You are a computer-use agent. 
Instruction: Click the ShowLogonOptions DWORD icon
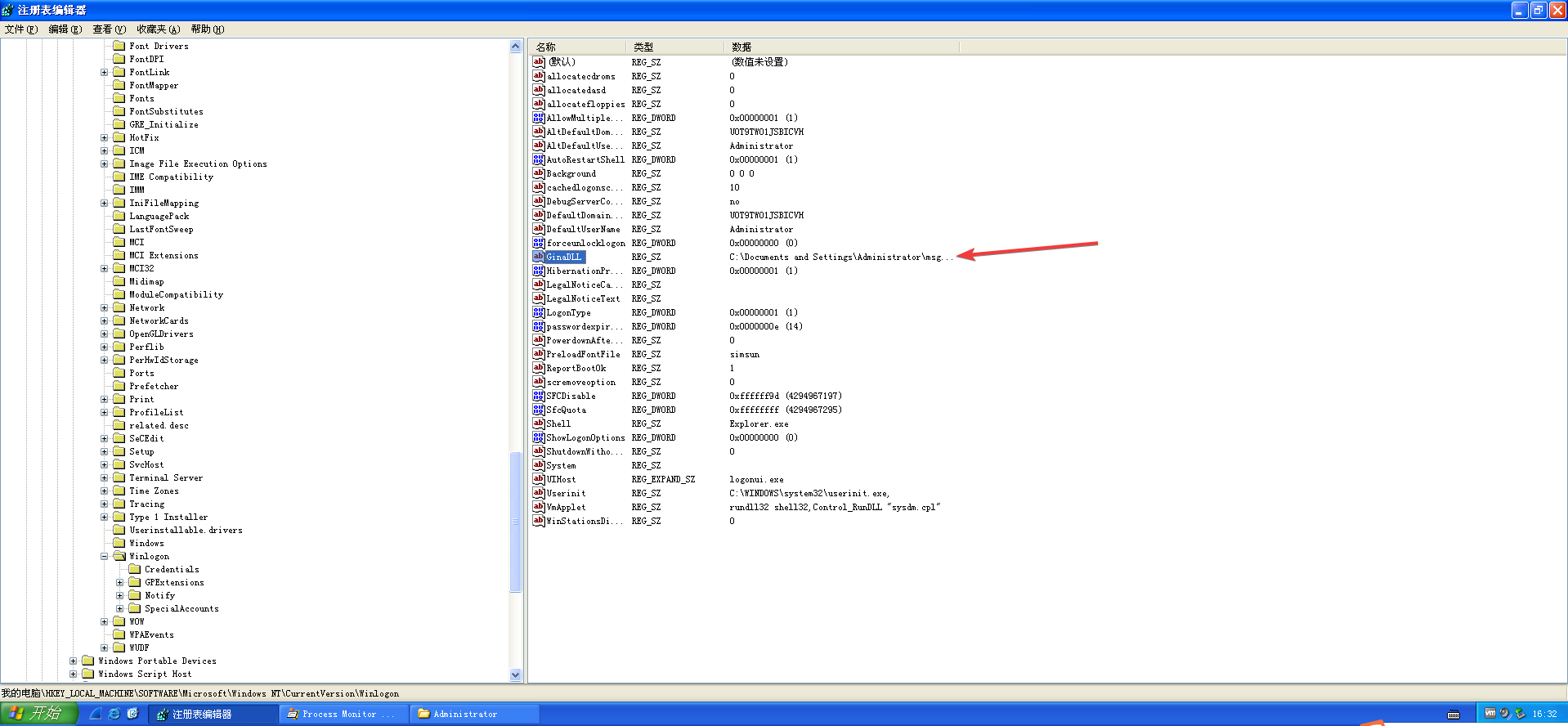pos(538,437)
